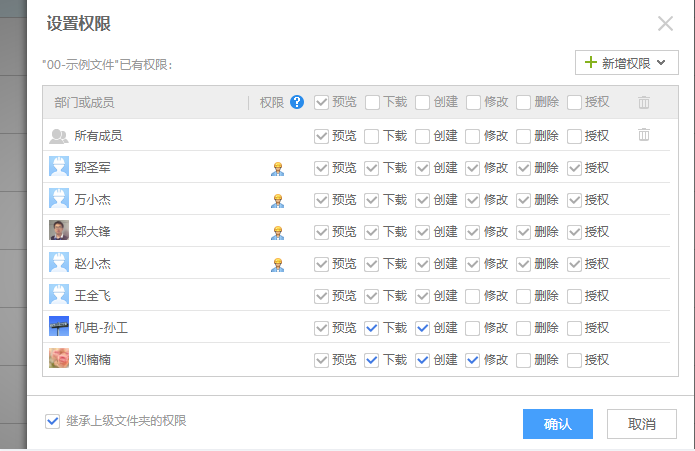Click the trash icon in header row

[644, 102]
